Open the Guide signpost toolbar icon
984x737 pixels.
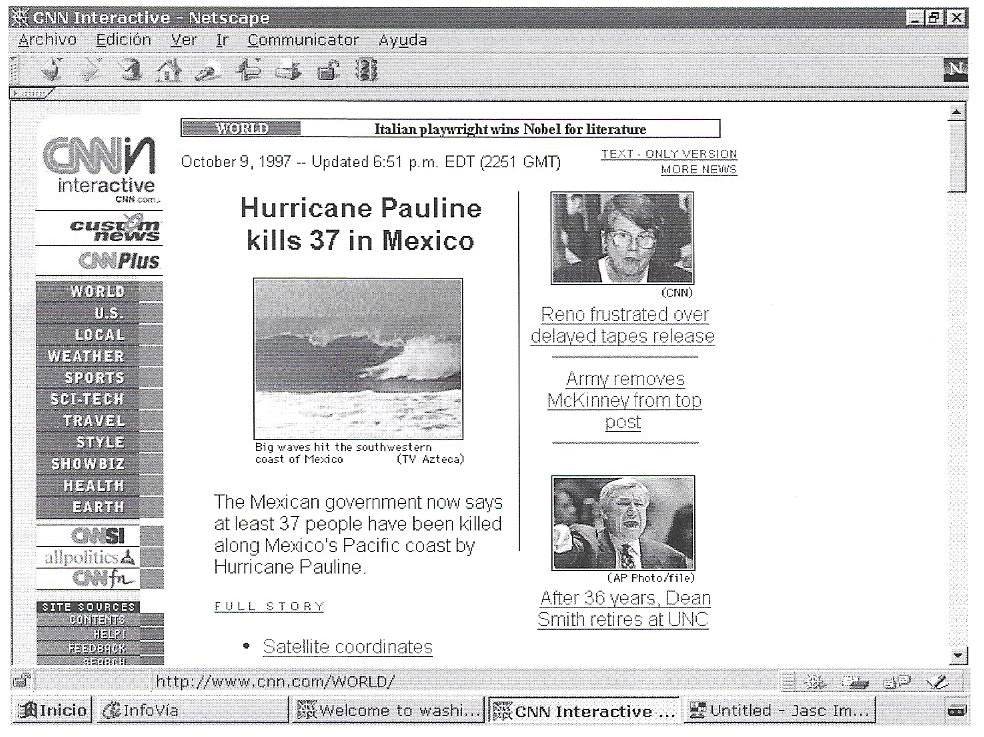249,69
